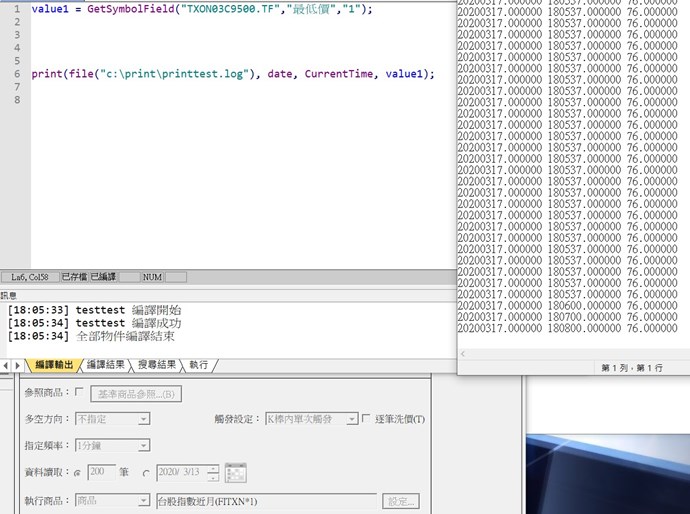Click the 設定... button
Screen dimensions: 690x514
[x=400, y=501]
